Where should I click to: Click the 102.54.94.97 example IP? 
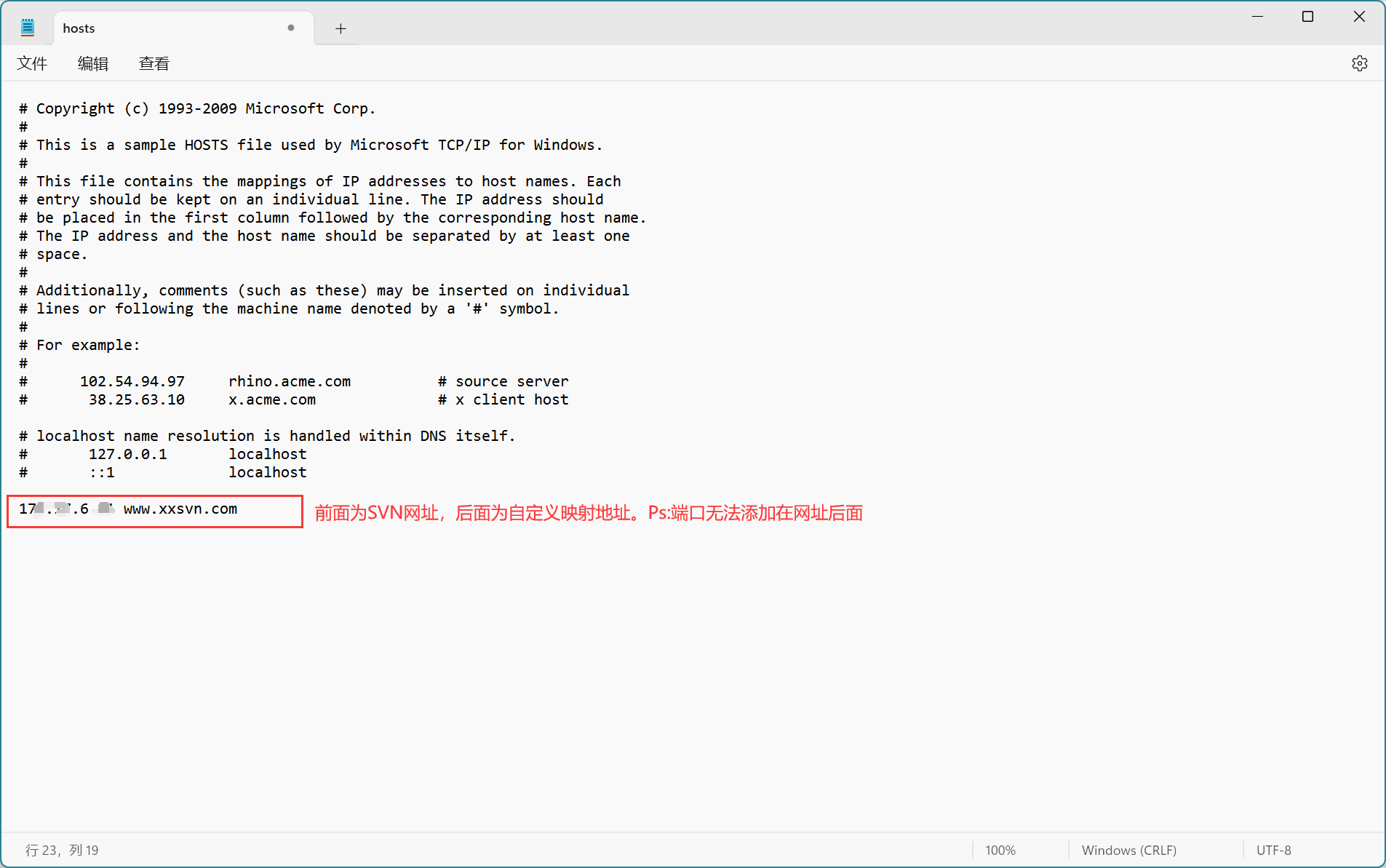(x=132, y=381)
